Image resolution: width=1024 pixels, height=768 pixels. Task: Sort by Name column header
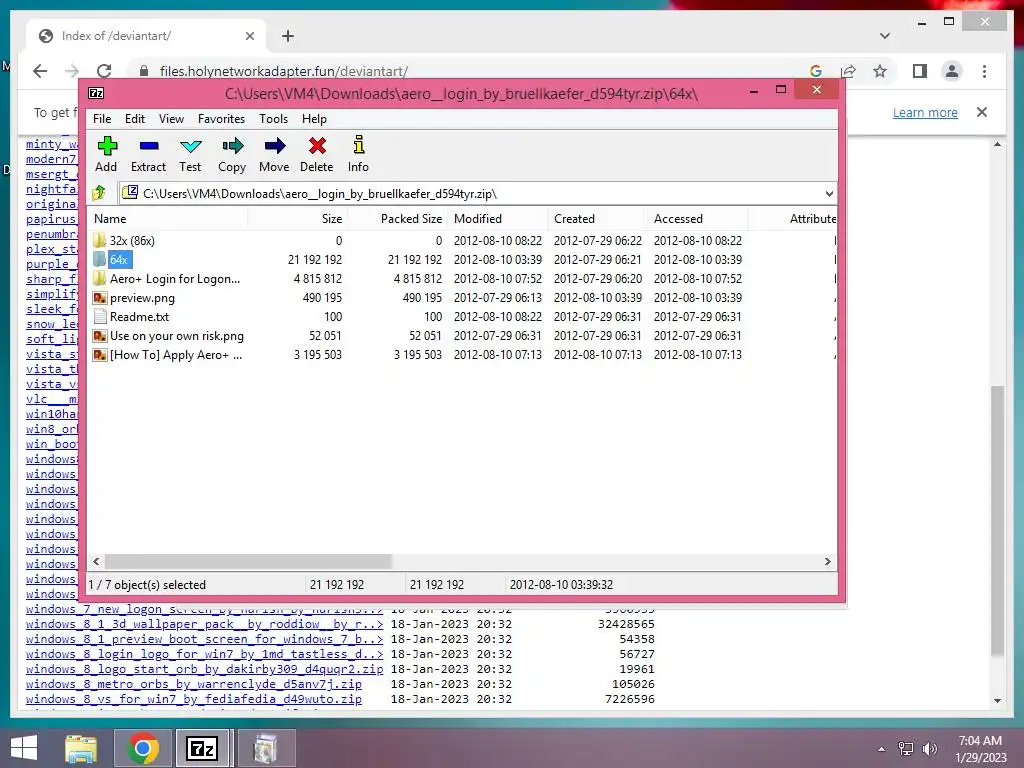click(167, 219)
